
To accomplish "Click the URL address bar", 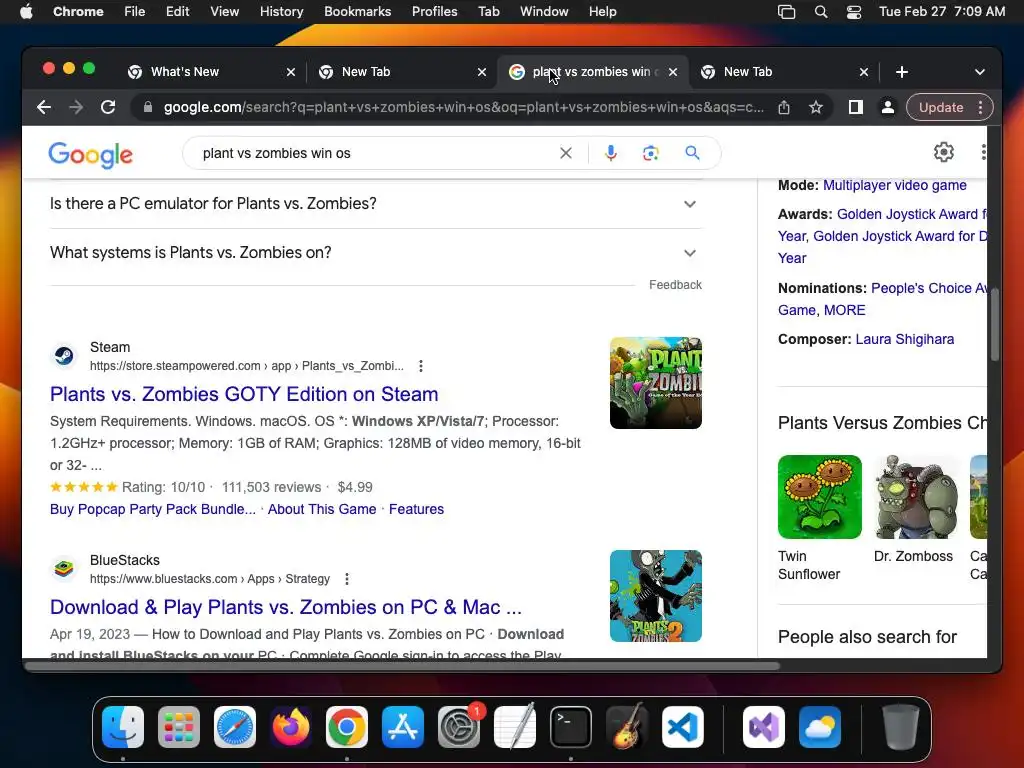I will pos(464,107).
